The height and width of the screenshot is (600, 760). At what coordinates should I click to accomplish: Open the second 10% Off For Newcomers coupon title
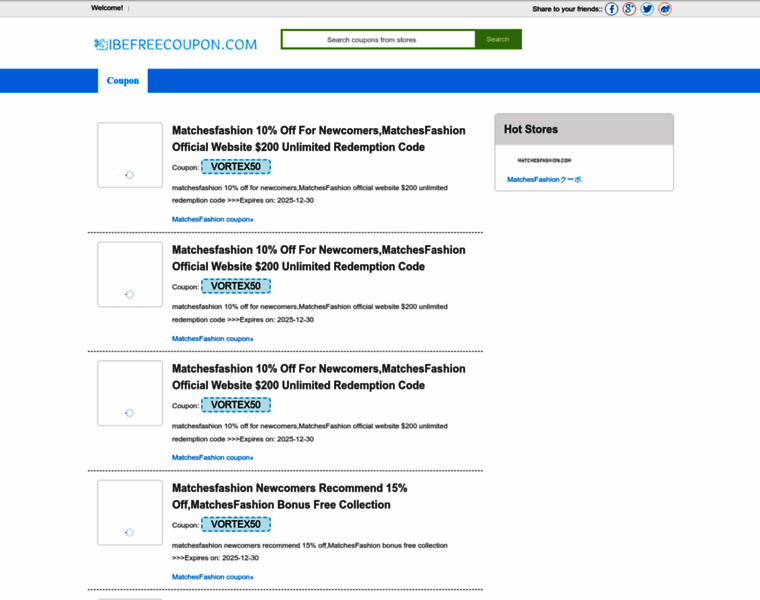pyautogui.click(x=318, y=258)
